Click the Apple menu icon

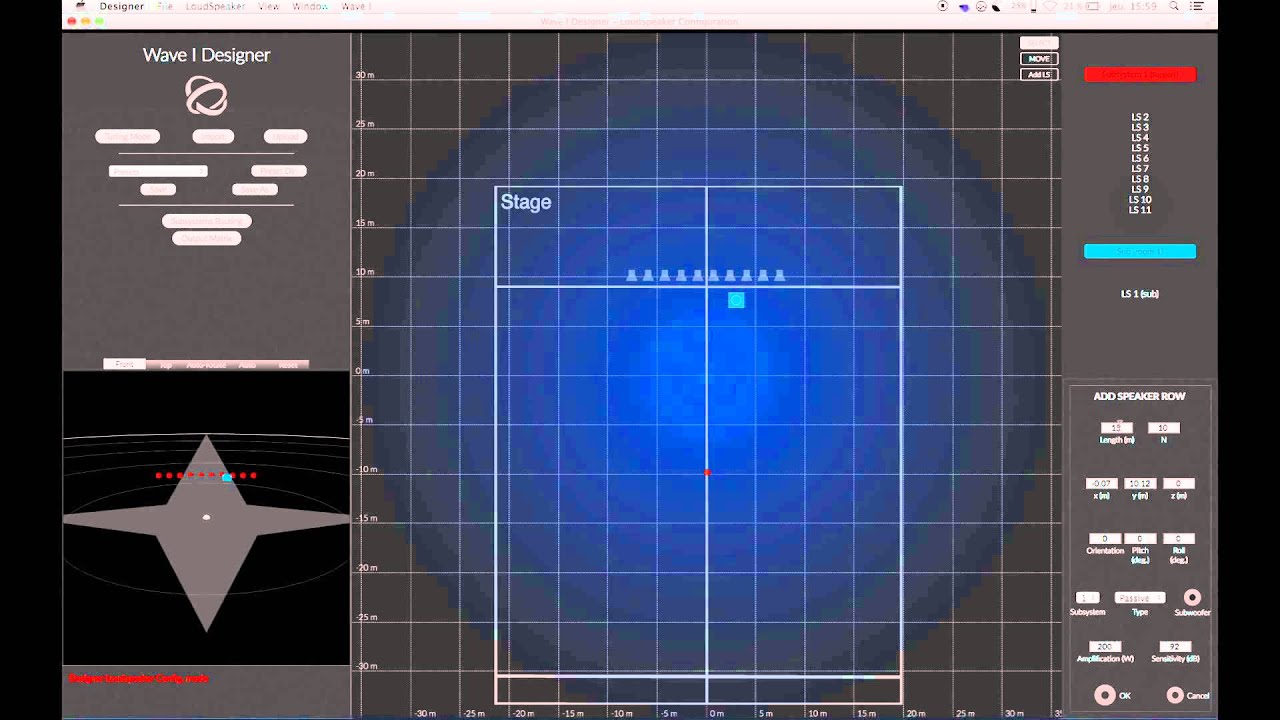tap(80, 6)
